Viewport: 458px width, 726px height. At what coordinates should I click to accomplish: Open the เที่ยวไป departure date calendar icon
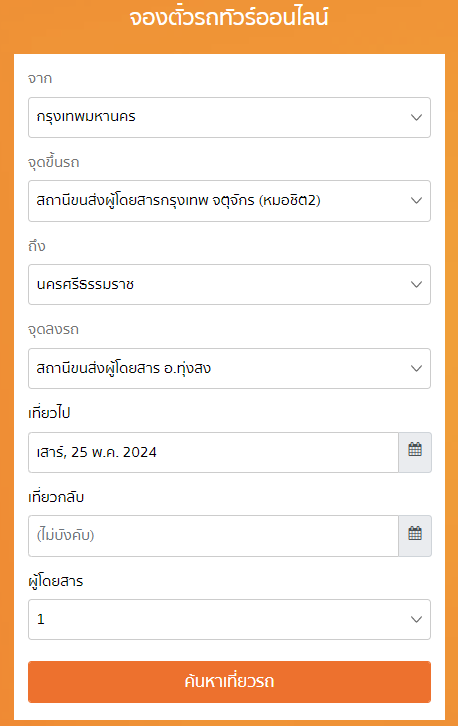[415, 452]
